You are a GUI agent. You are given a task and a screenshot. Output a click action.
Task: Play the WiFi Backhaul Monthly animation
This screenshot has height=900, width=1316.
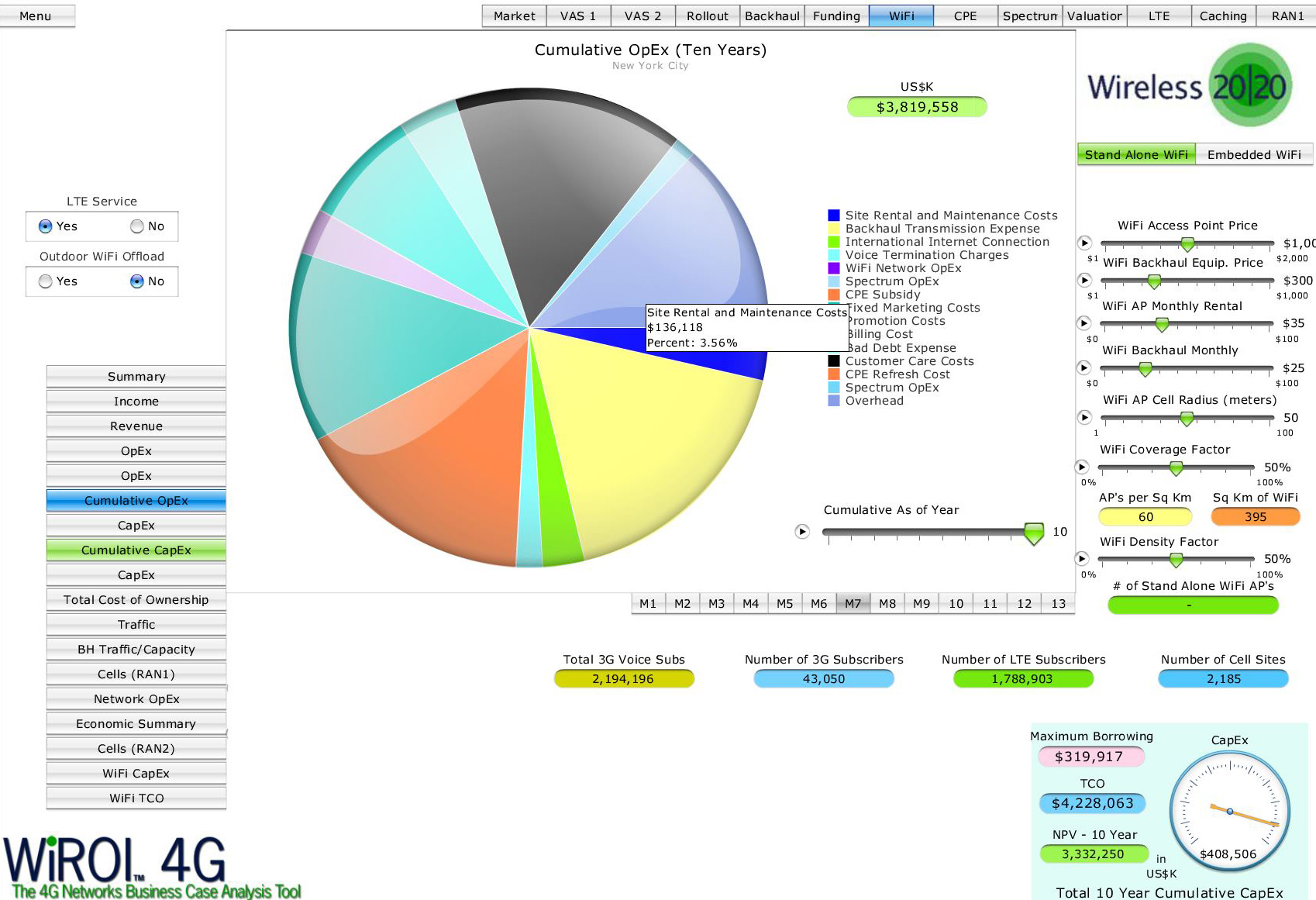coord(1084,367)
